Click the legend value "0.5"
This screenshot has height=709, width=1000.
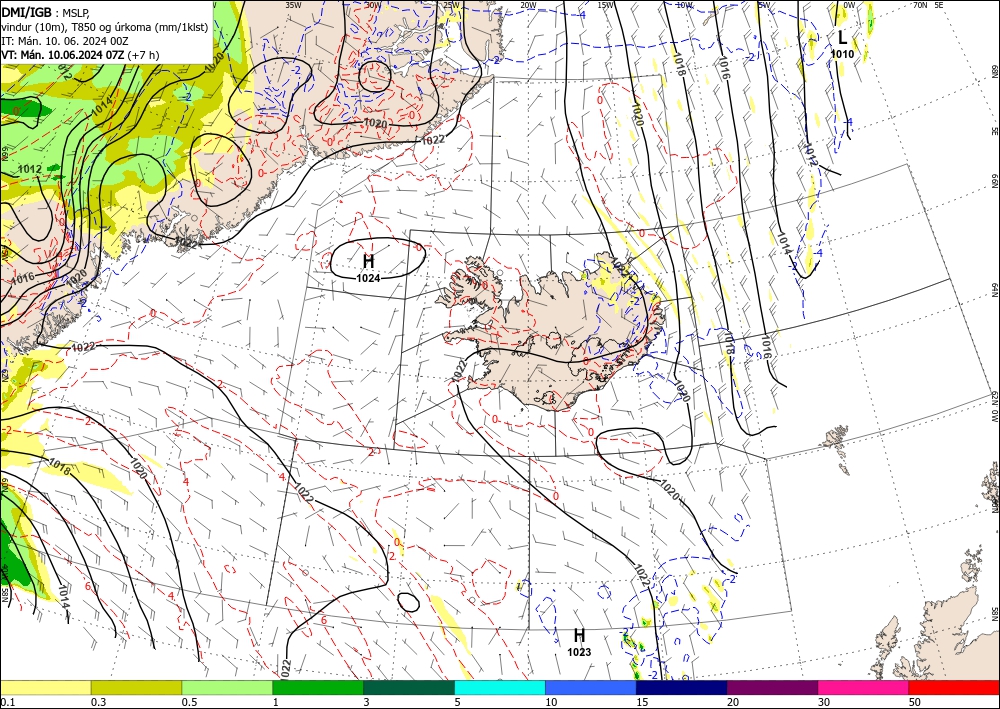(188, 702)
